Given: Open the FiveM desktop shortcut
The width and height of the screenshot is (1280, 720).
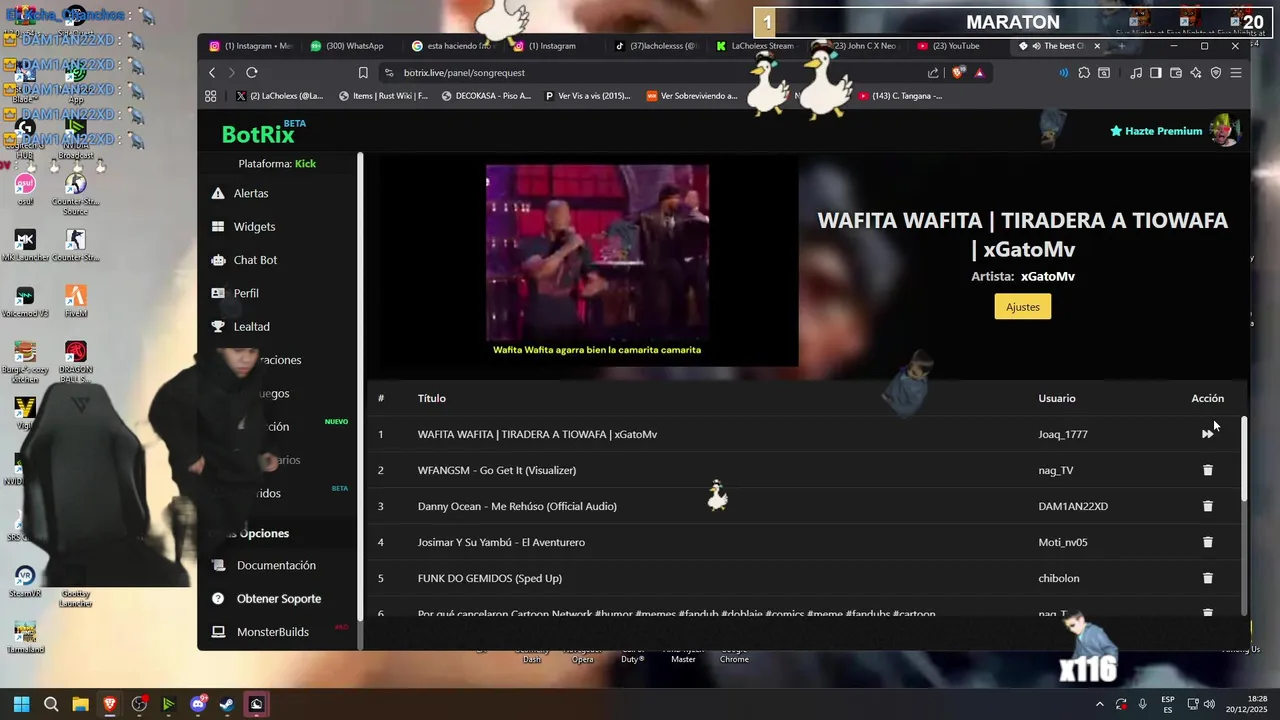Looking at the screenshot, I should (x=76, y=301).
